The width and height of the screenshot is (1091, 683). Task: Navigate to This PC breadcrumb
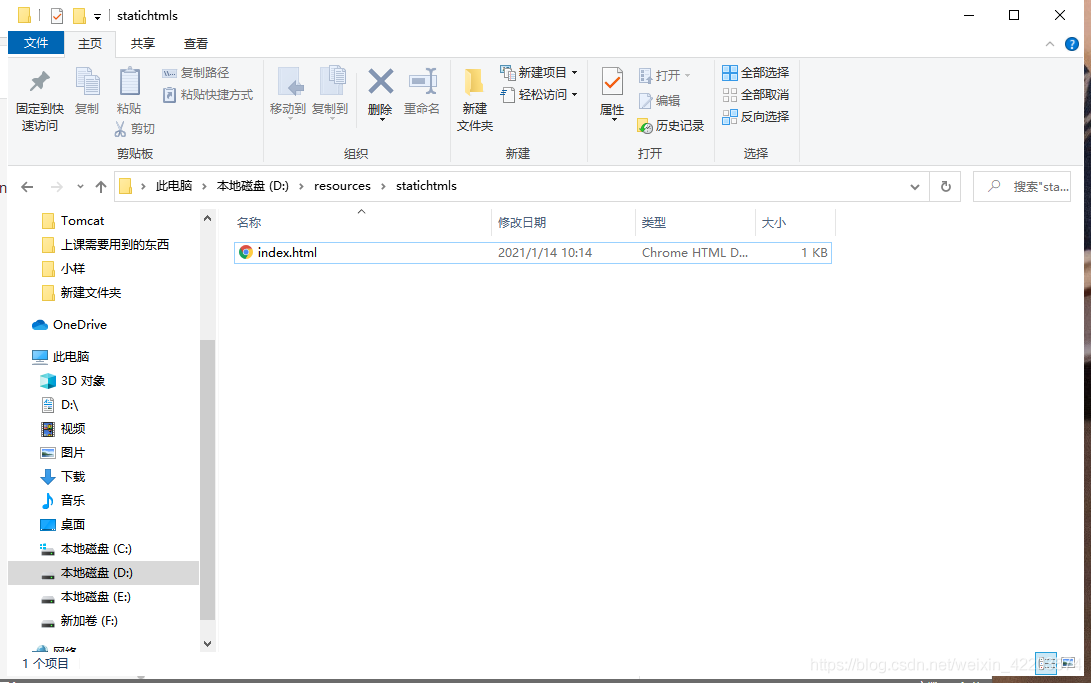pyautogui.click(x=174, y=186)
